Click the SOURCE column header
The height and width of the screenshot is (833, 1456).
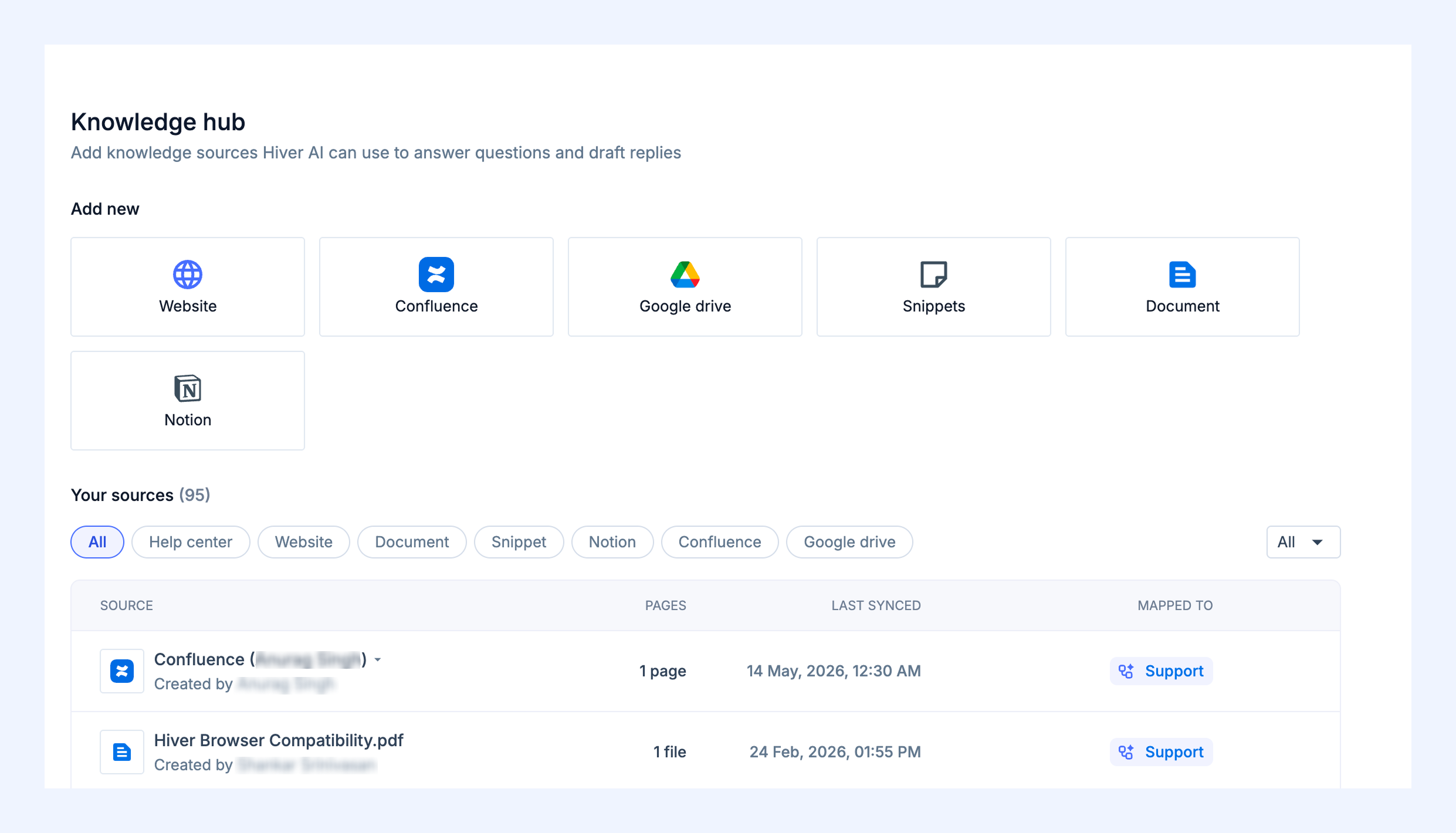pyautogui.click(x=127, y=605)
